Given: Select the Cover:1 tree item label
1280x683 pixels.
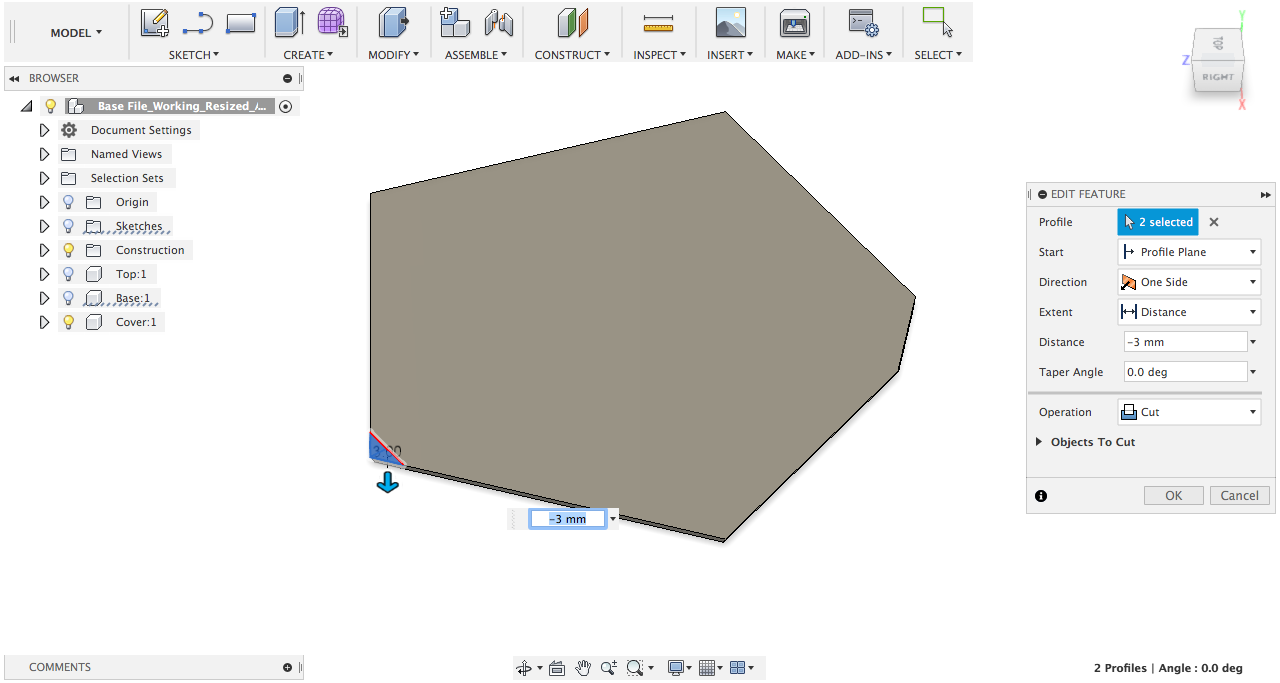Looking at the screenshot, I should coord(136,322).
